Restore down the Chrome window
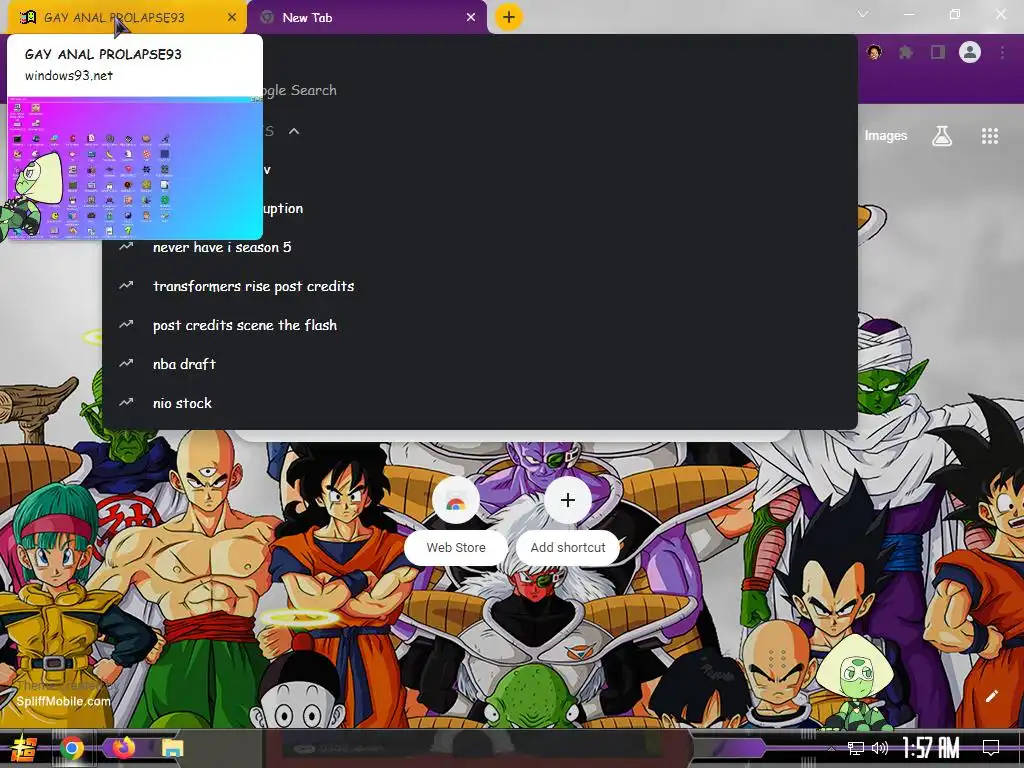Screen dimensions: 1024x768 tap(955, 14)
